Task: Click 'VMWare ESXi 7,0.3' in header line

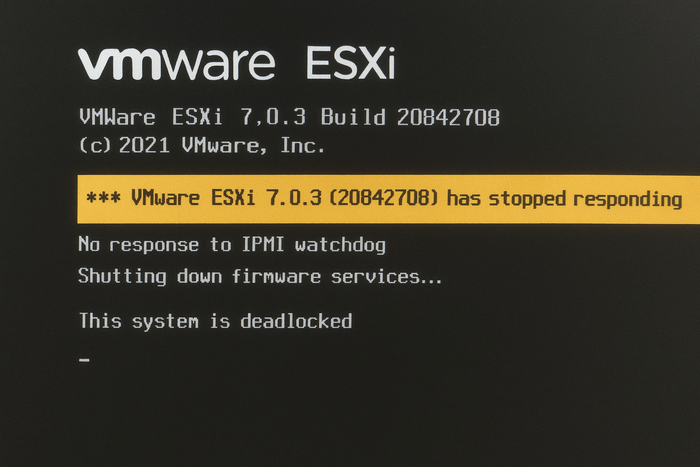Action: [x=193, y=117]
